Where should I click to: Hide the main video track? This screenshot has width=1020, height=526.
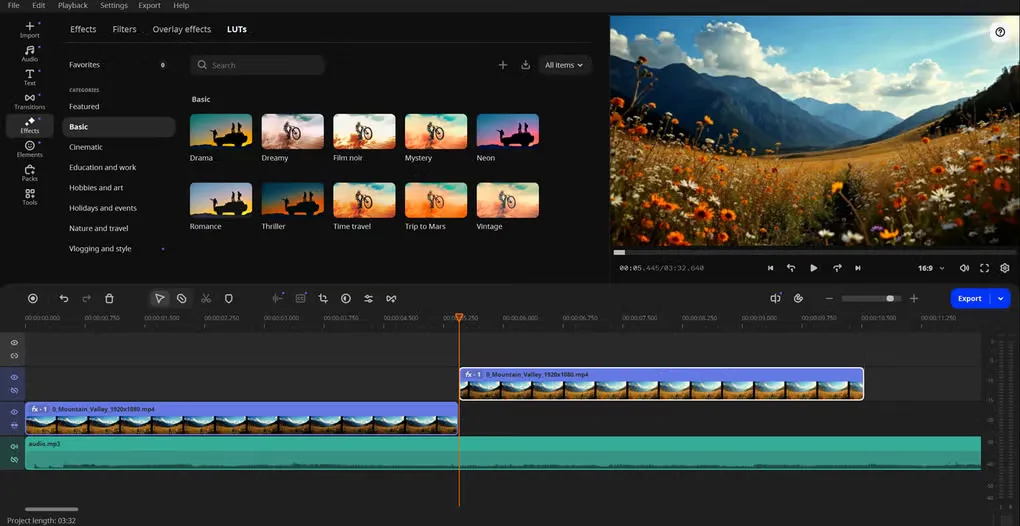click(x=14, y=412)
